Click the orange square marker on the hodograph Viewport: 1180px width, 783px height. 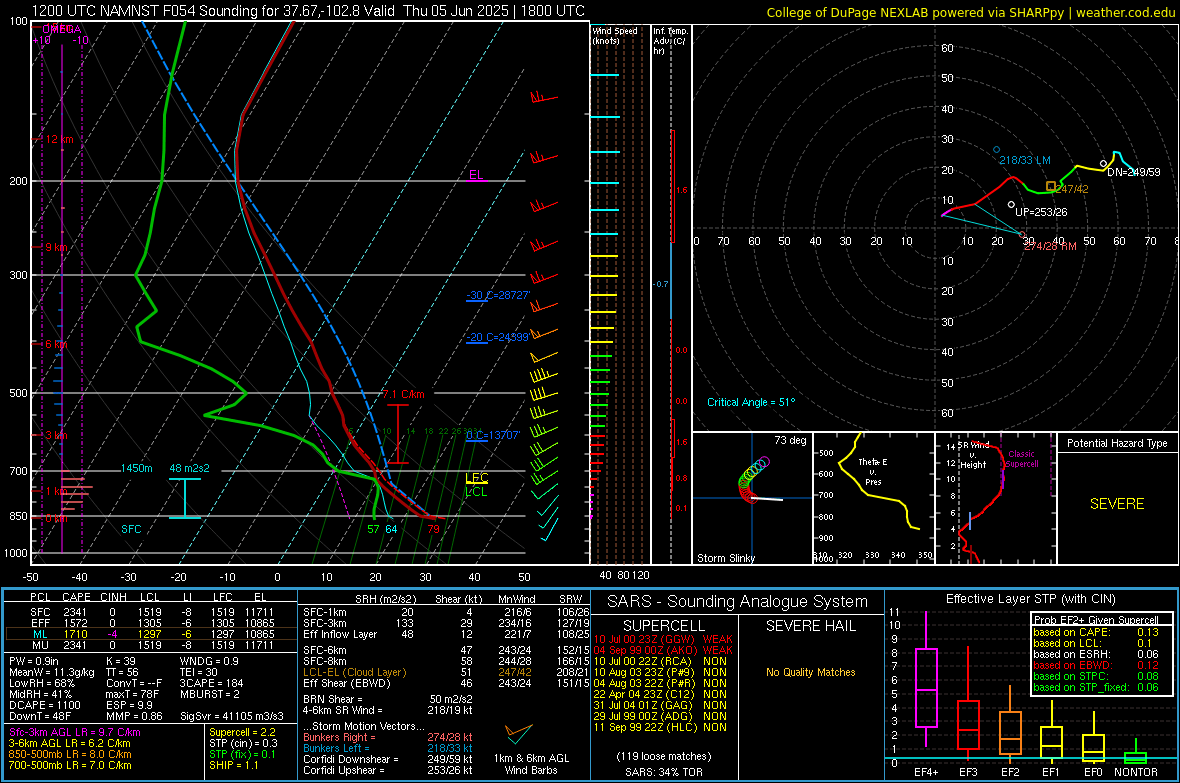click(x=1051, y=186)
